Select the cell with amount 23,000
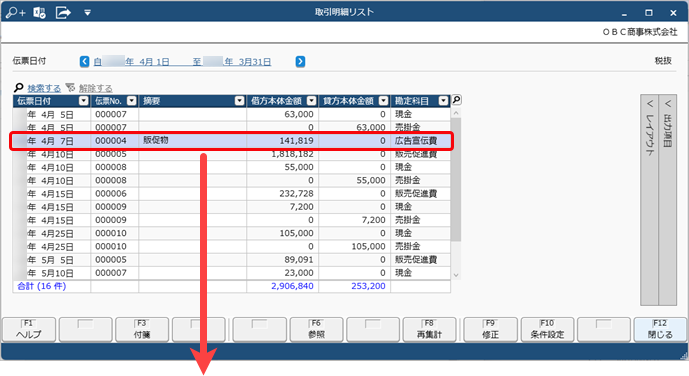Image resolution: width=689 pixels, height=376 pixels. (283, 273)
